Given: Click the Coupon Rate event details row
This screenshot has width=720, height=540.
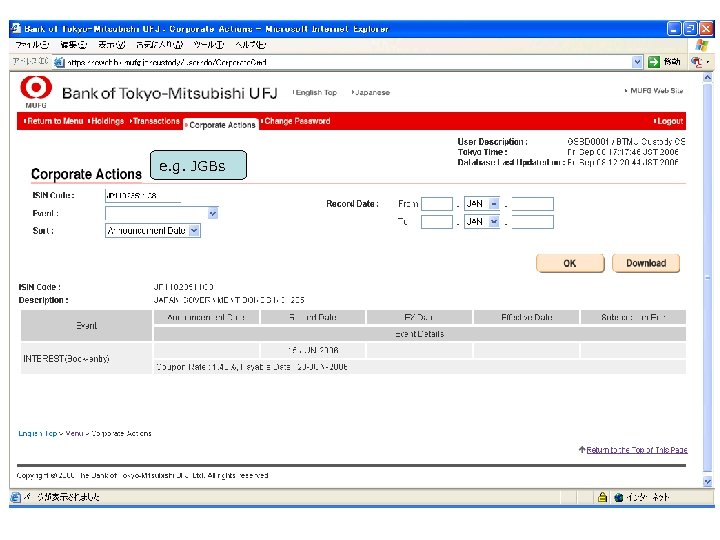Looking at the screenshot, I should tap(420, 367).
